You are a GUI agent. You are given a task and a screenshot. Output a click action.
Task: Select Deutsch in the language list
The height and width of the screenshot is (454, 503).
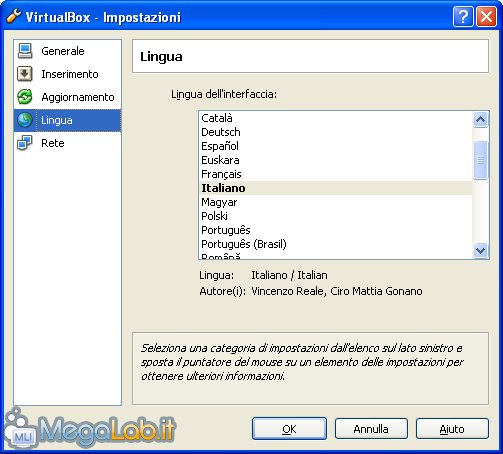pyautogui.click(x=335, y=132)
